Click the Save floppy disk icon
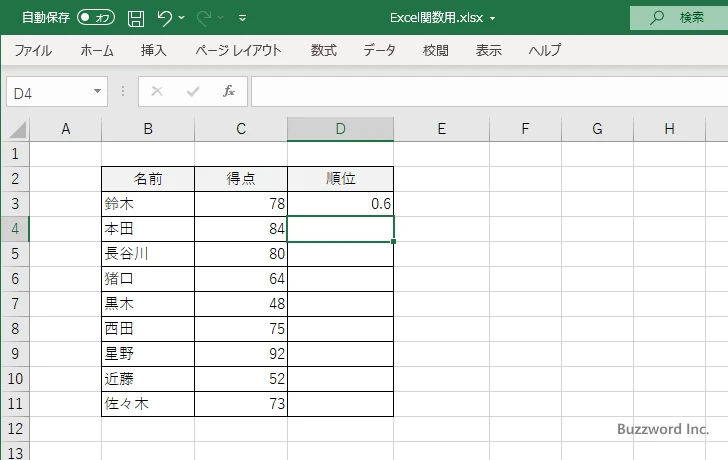The height and width of the screenshot is (460, 728). (136, 17)
